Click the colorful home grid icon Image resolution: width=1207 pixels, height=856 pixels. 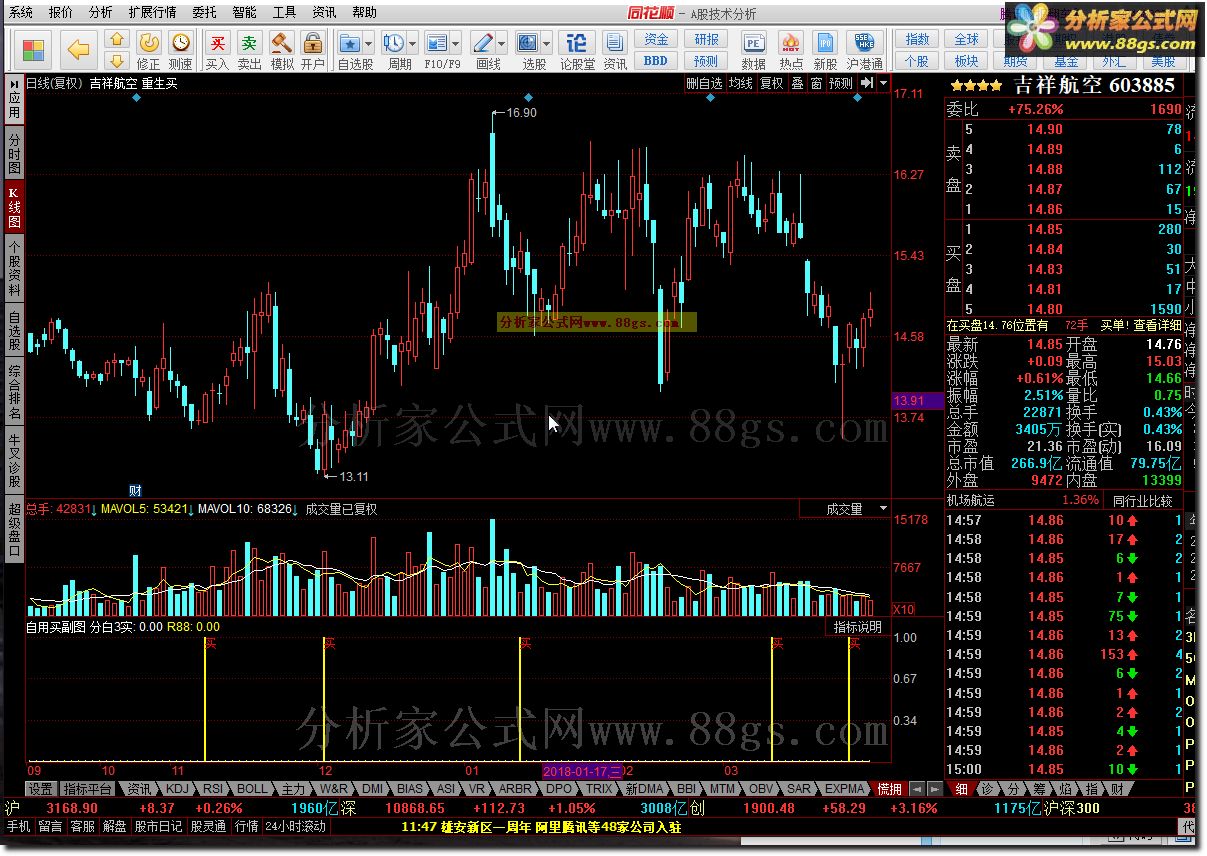coord(33,49)
